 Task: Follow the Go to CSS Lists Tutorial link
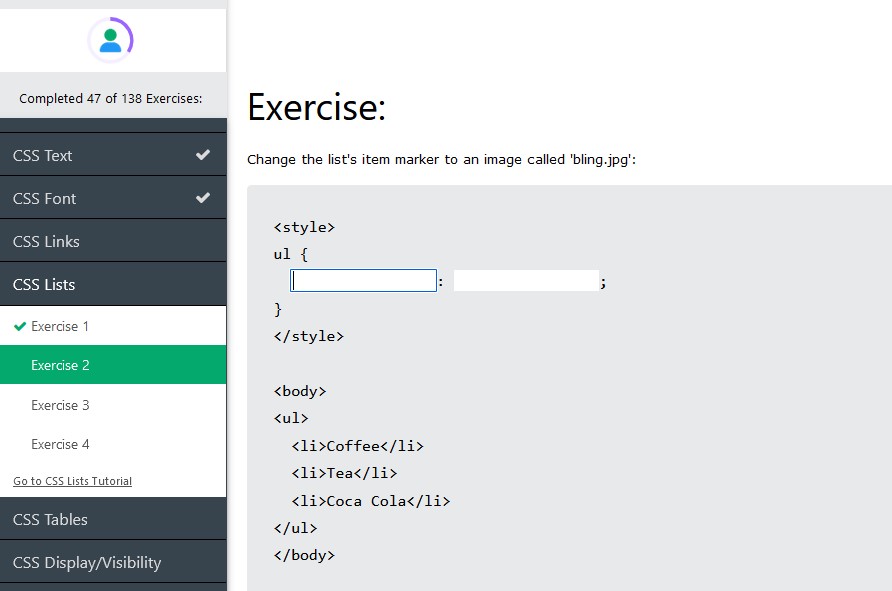tap(71, 480)
